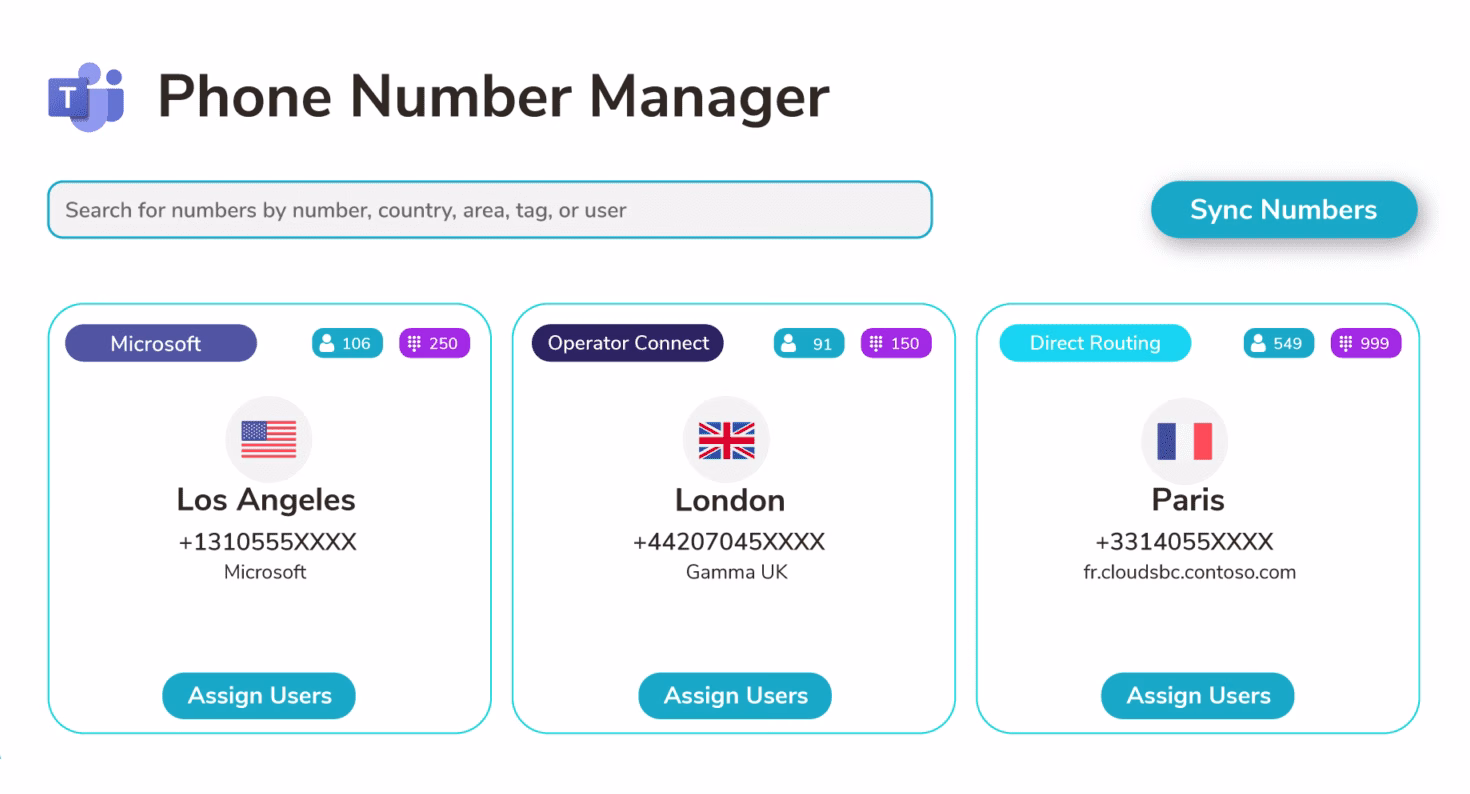Toggle the Direct Routing badge on Paris card
This screenshot has height=794, width=1470.
pos(1094,343)
